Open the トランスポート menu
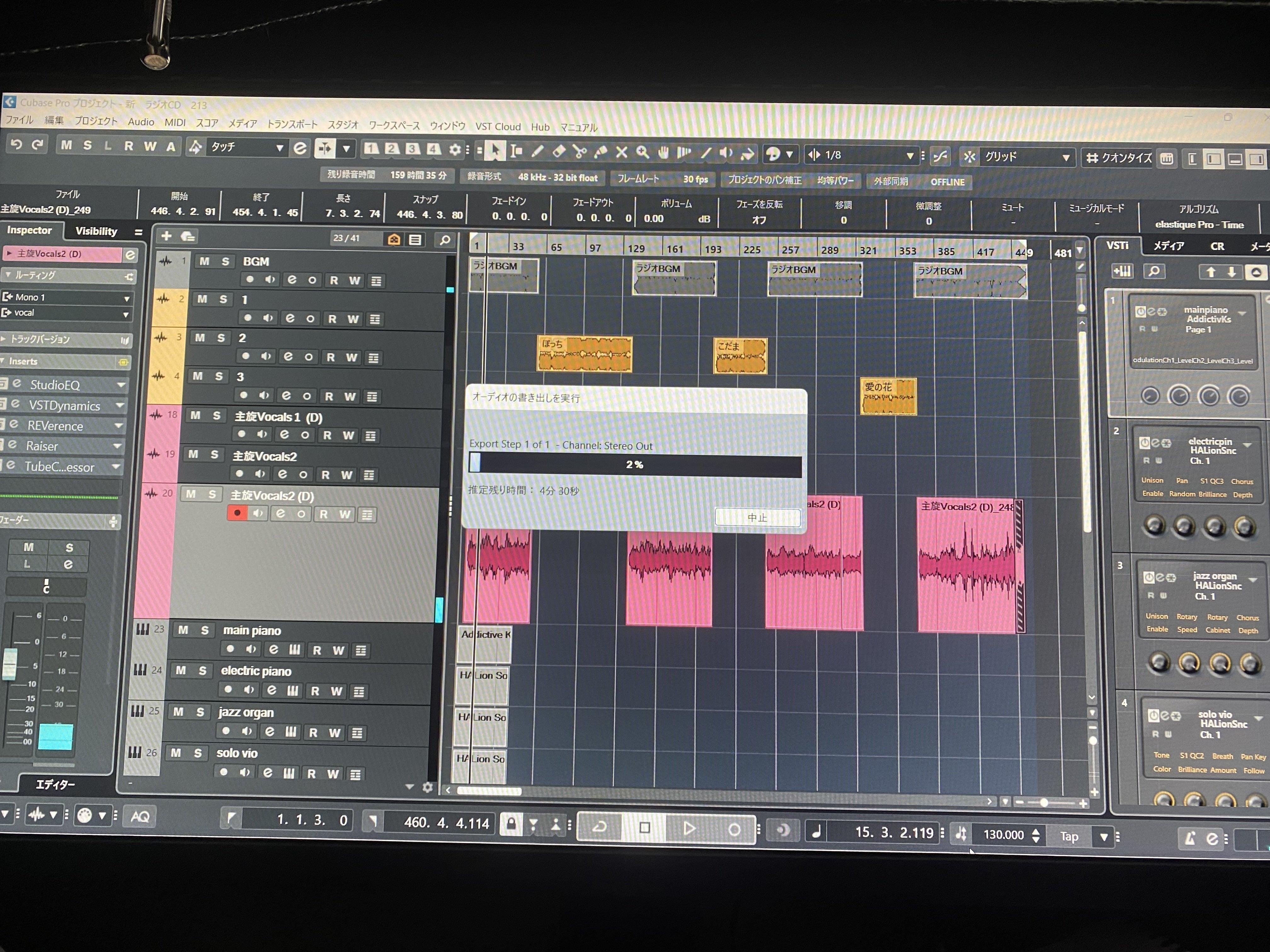 click(x=292, y=123)
